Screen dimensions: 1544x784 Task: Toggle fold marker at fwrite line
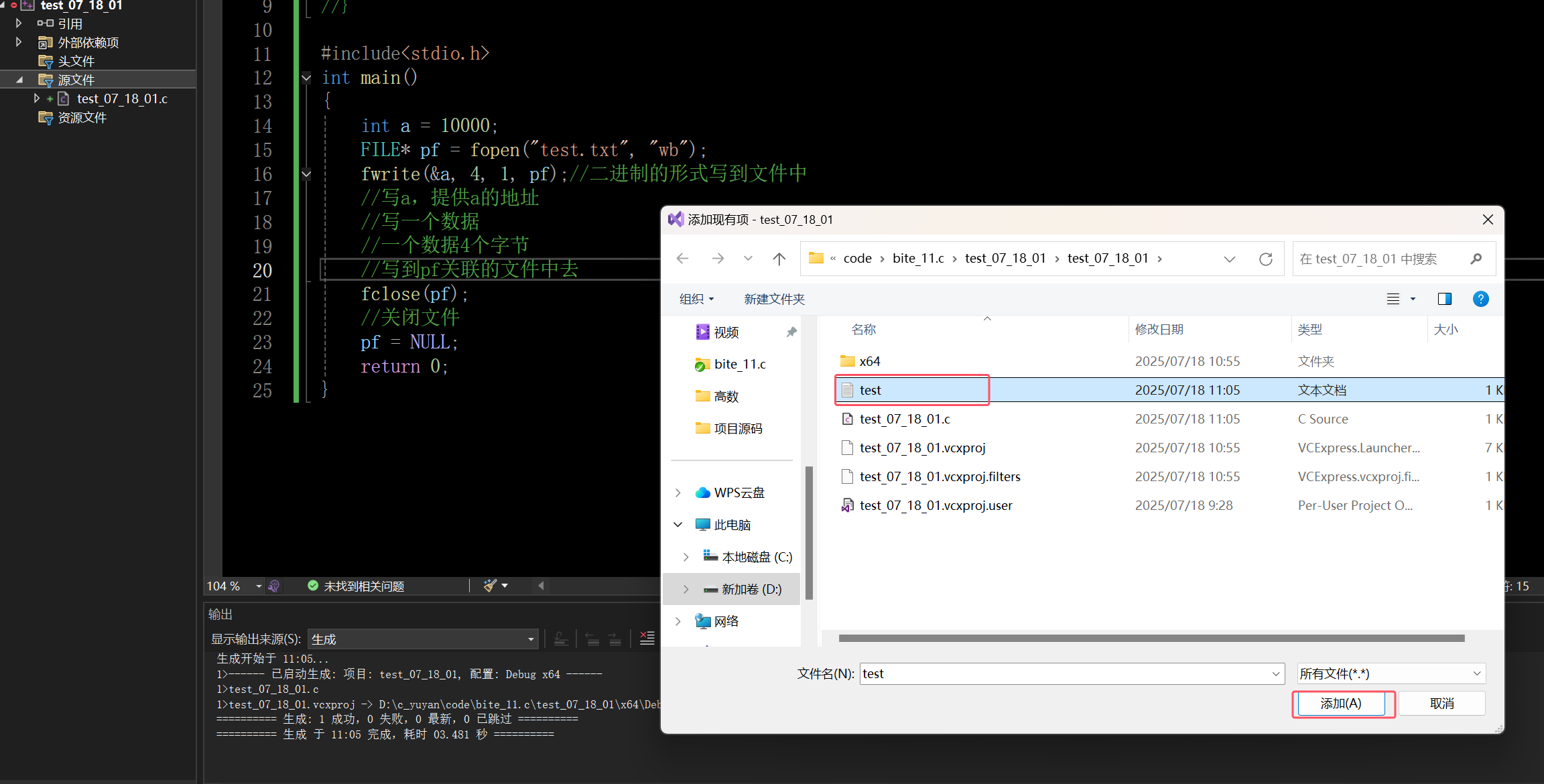[306, 174]
